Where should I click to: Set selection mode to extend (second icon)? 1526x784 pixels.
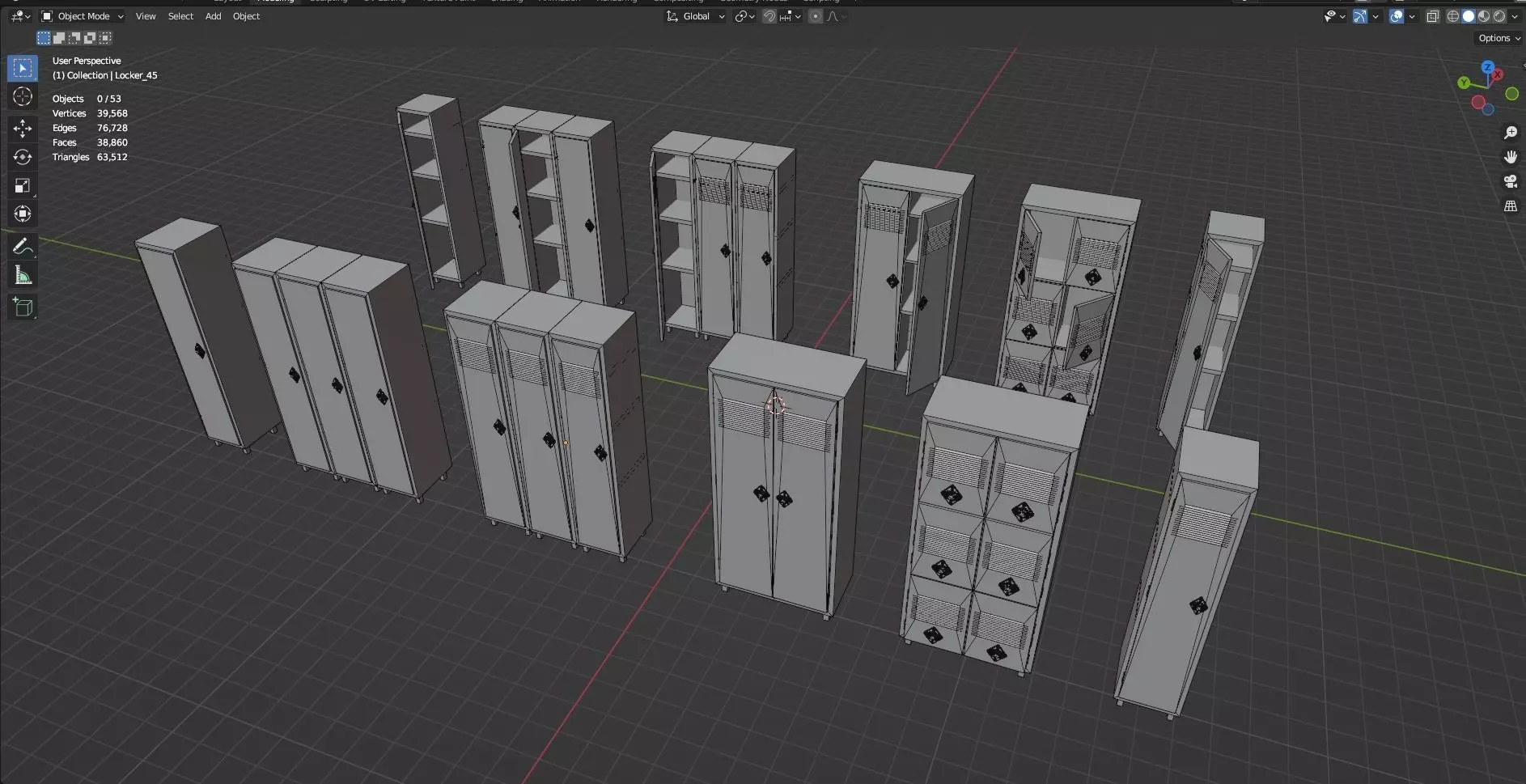pyautogui.click(x=59, y=38)
